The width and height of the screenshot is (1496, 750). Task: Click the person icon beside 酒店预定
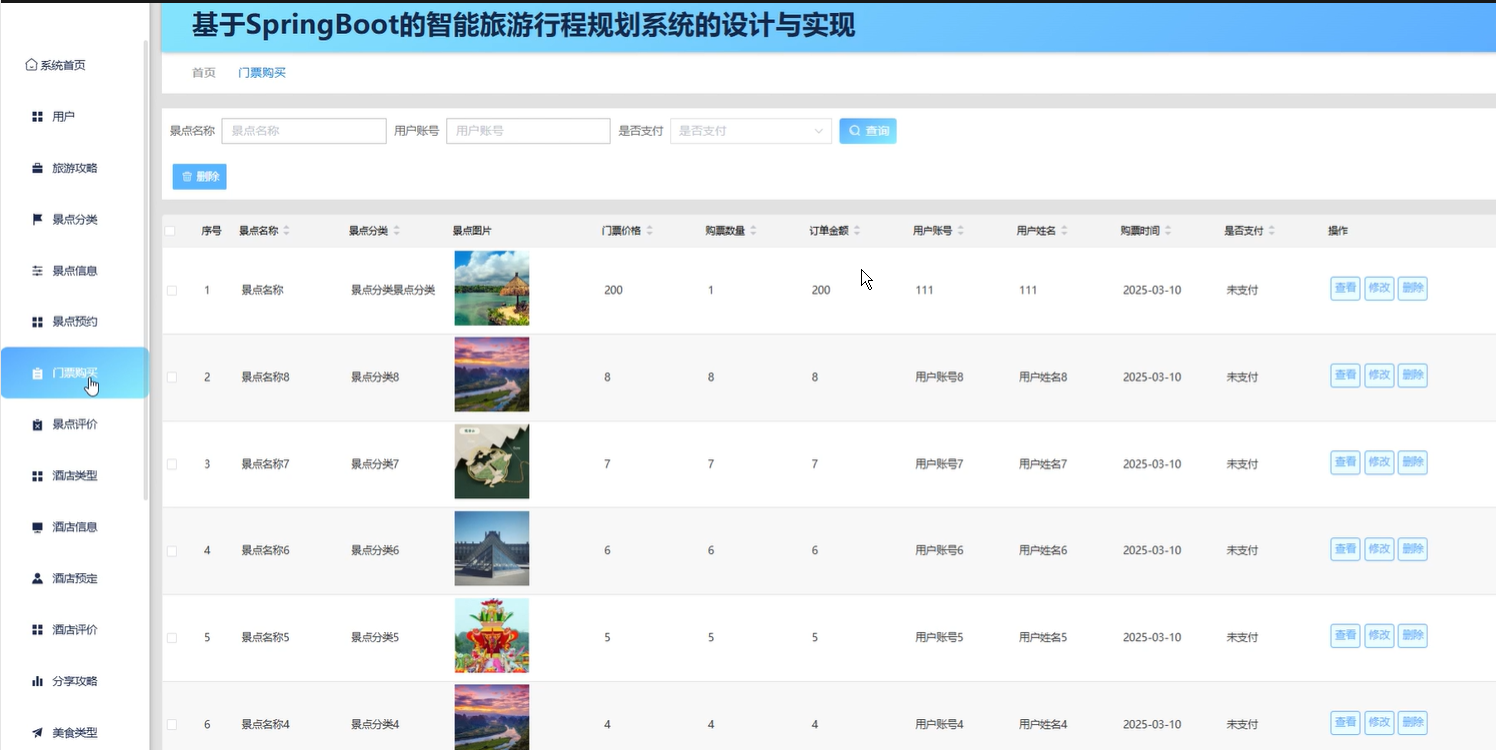37,579
